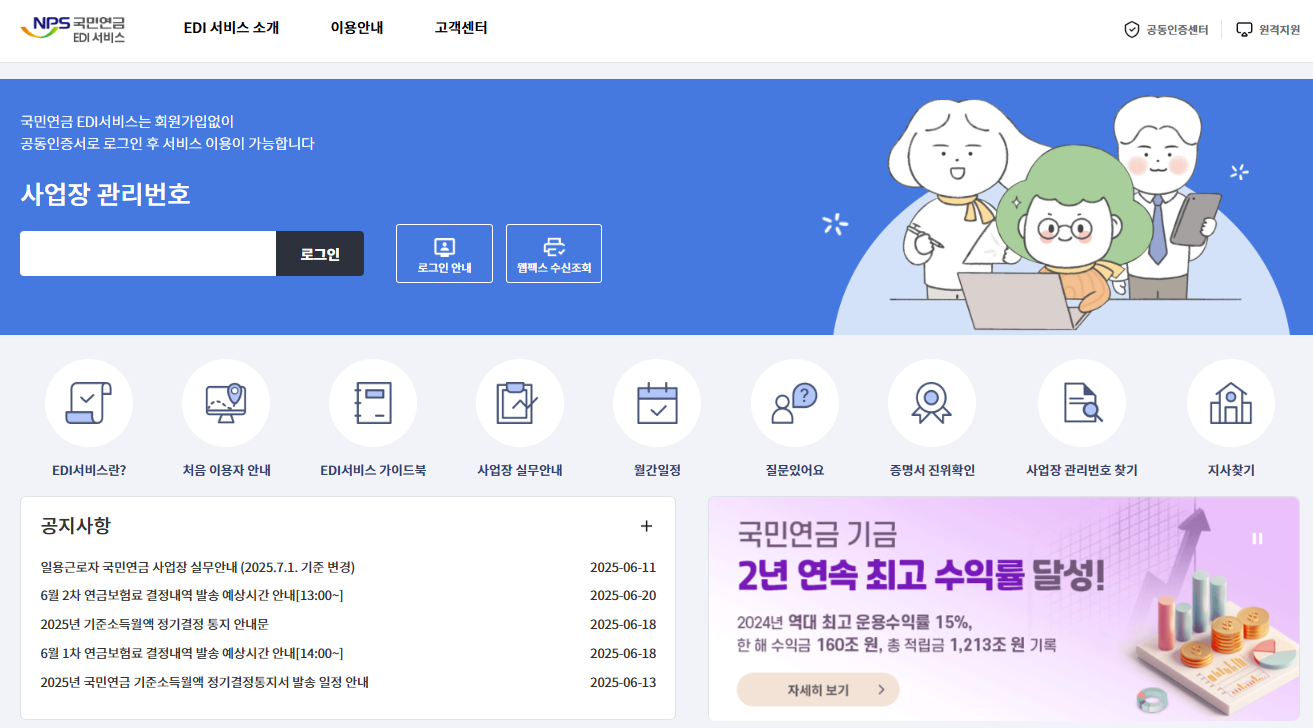The width and height of the screenshot is (1313, 728).
Task: Open the 증명서 진위확인 badge icon
Action: point(932,403)
